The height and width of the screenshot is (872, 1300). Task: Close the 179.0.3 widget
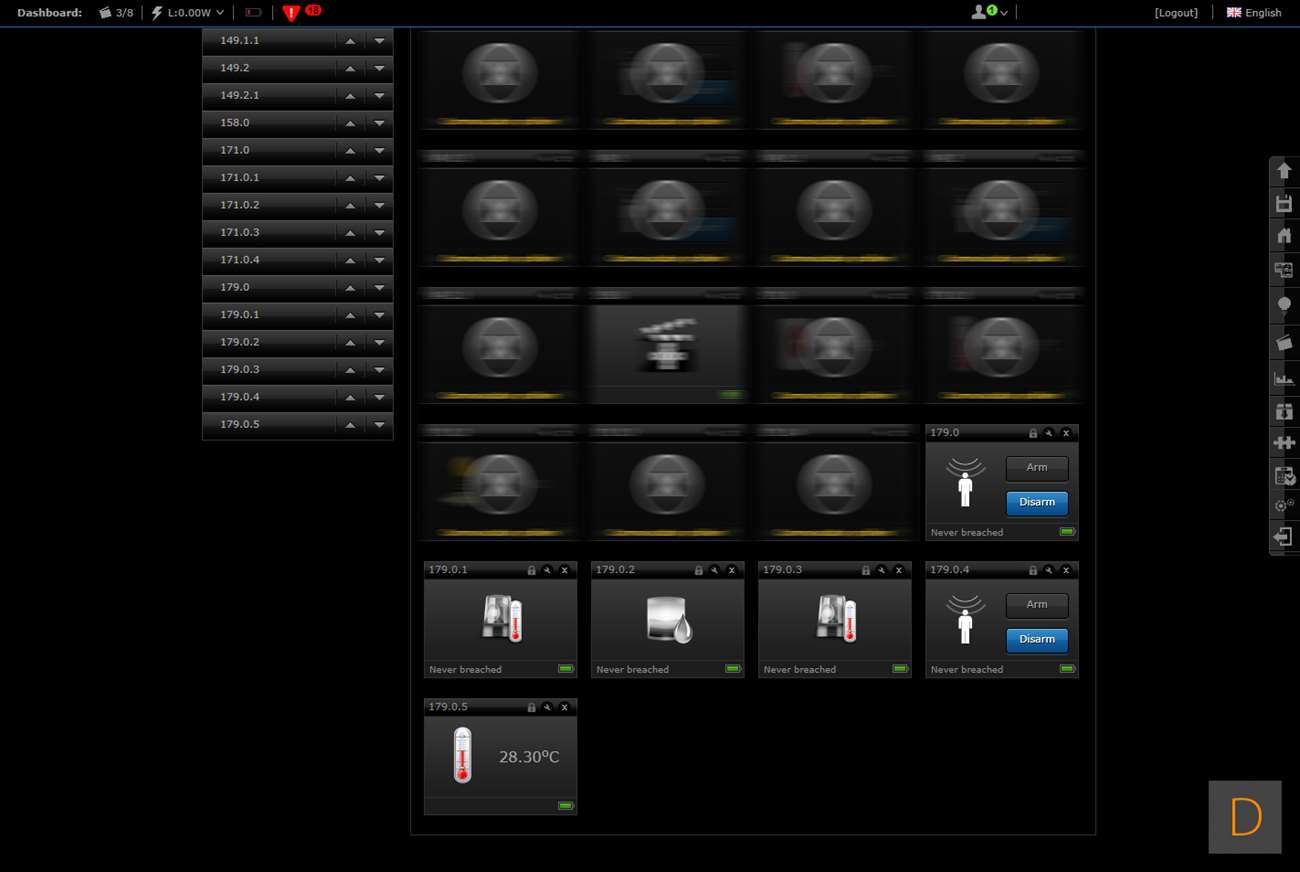point(899,570)
